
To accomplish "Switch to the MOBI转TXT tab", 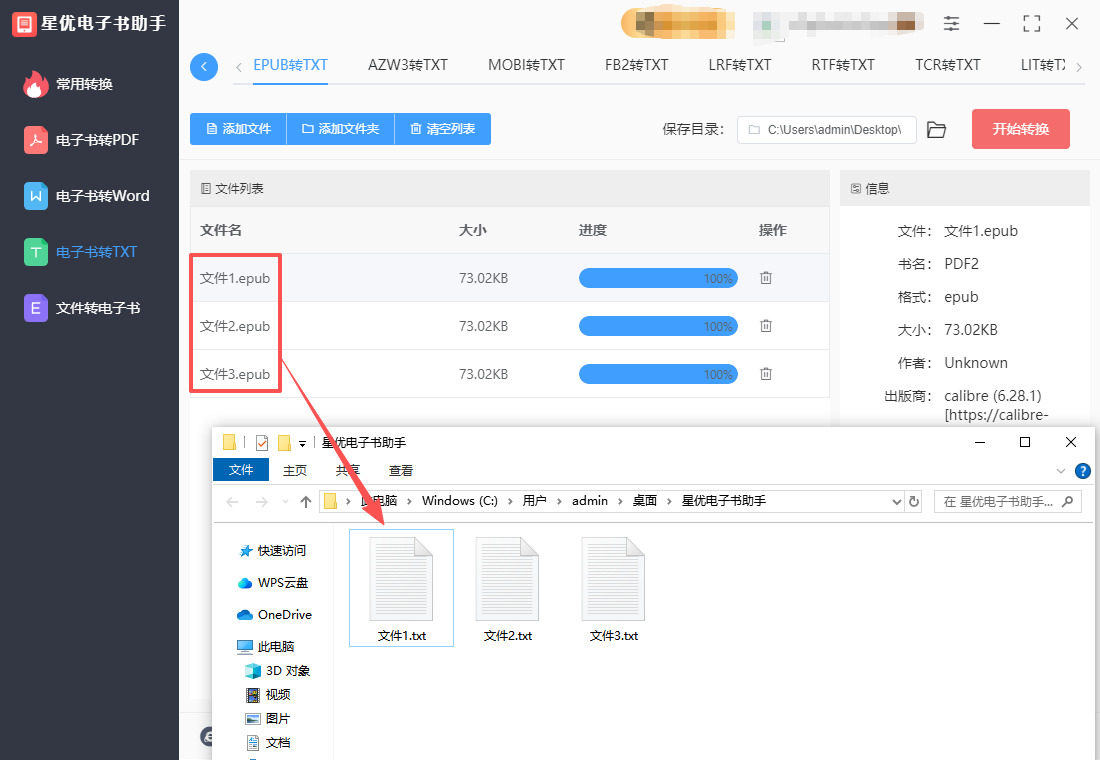I will click(x=526, y=65).
